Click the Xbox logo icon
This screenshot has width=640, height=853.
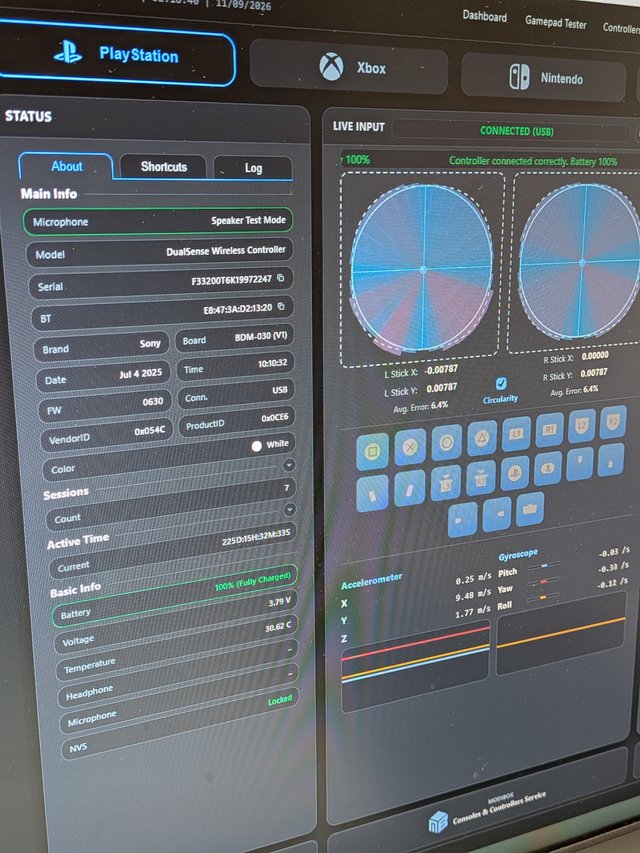(331, 66)
